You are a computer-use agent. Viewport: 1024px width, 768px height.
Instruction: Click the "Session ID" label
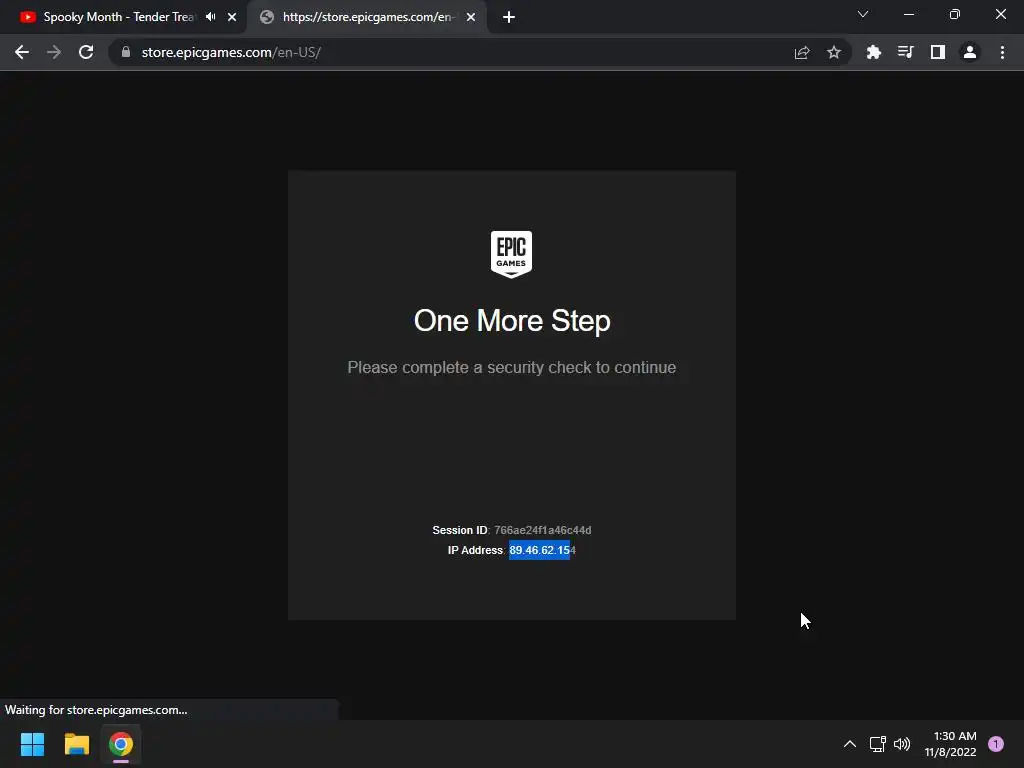tap(460, 530)
